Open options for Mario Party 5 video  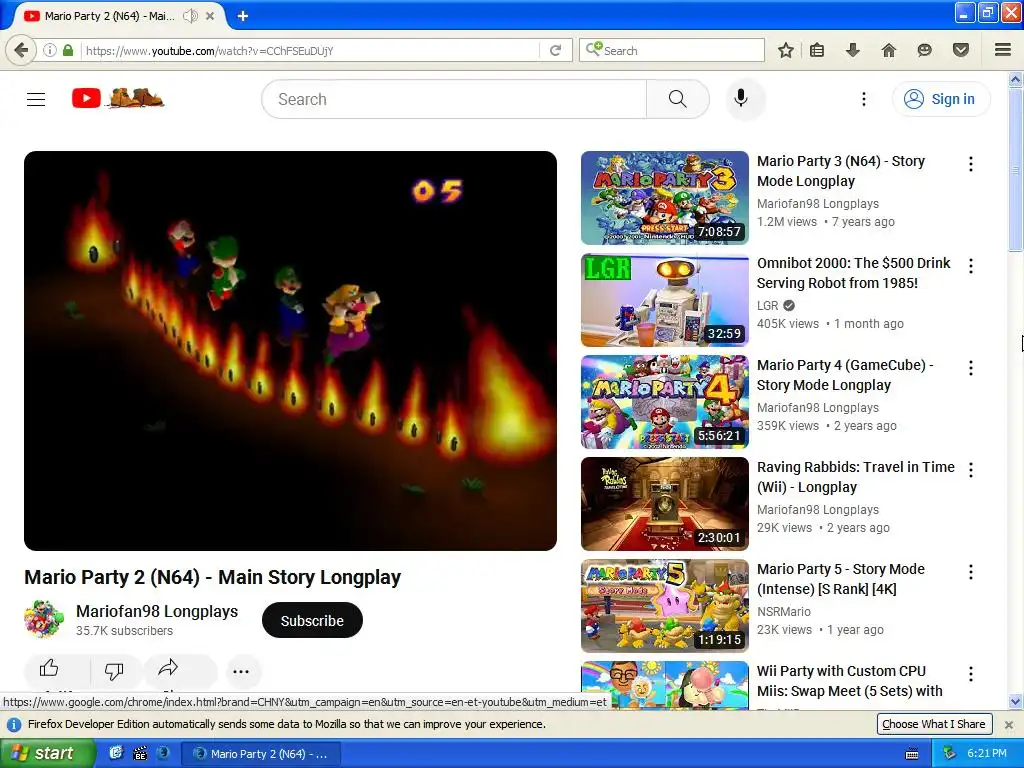coord(971,572)
